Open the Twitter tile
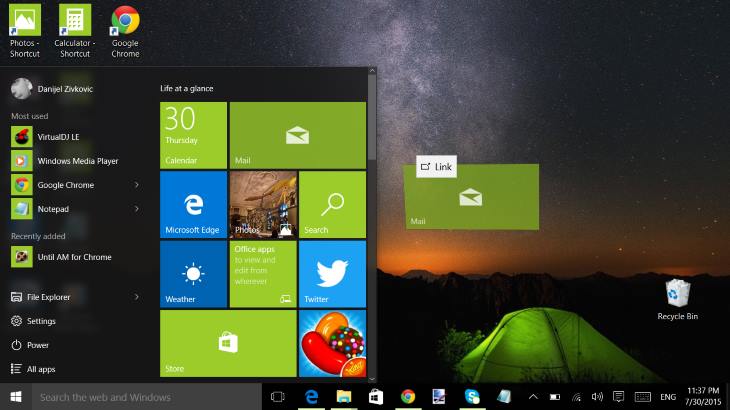Screen dimensions: 730x410 (332, 274)
